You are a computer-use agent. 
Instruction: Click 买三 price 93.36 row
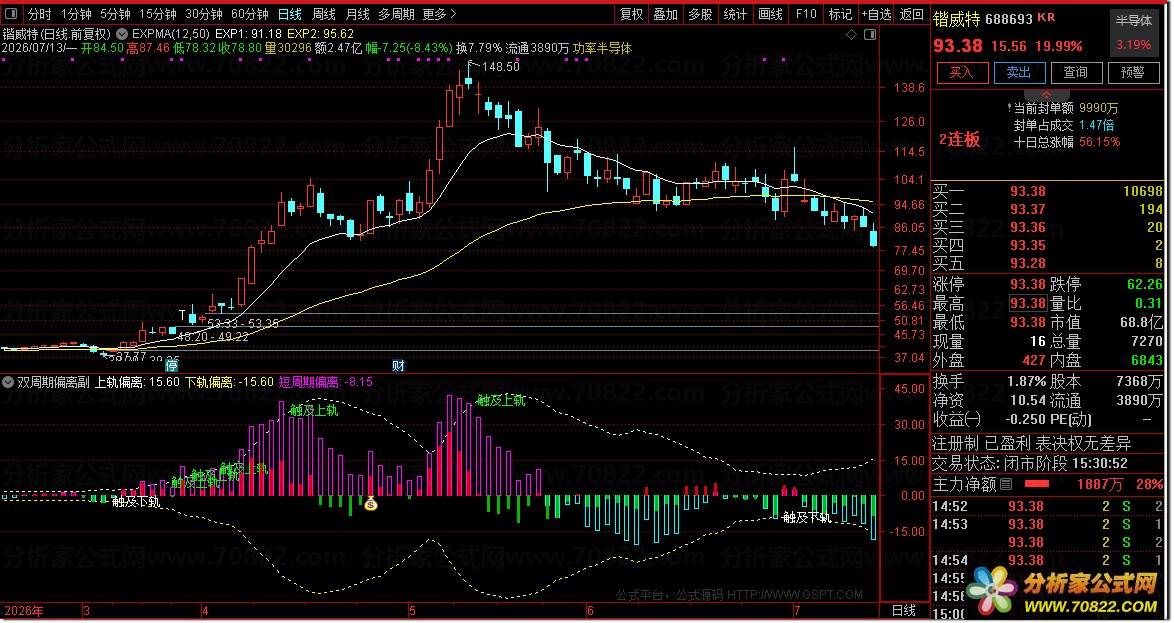coord(1047,227)
